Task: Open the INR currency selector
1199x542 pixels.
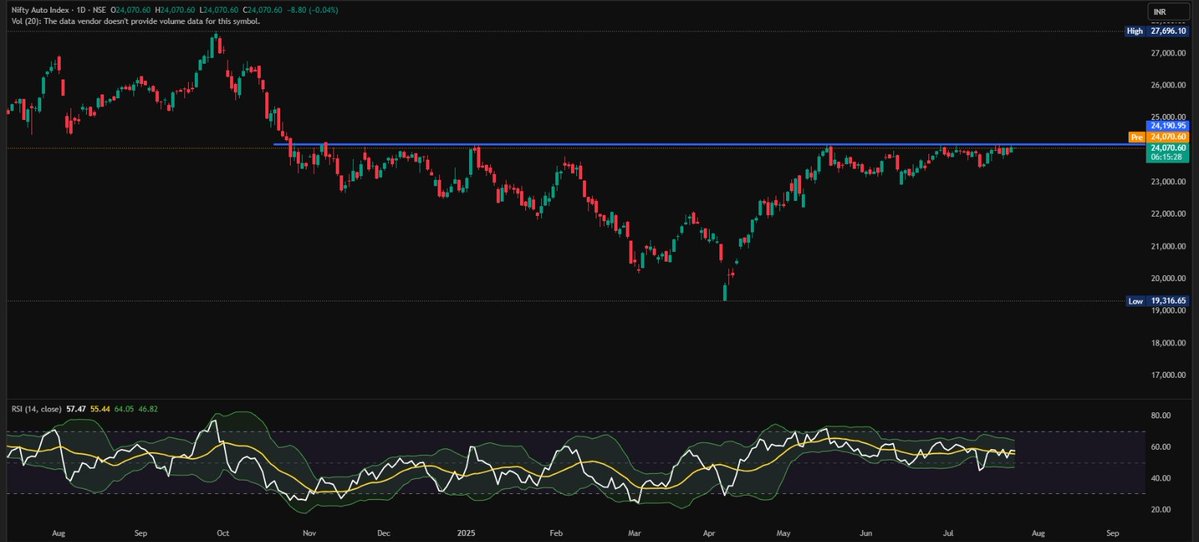Action: click(x=1168, y=11)
